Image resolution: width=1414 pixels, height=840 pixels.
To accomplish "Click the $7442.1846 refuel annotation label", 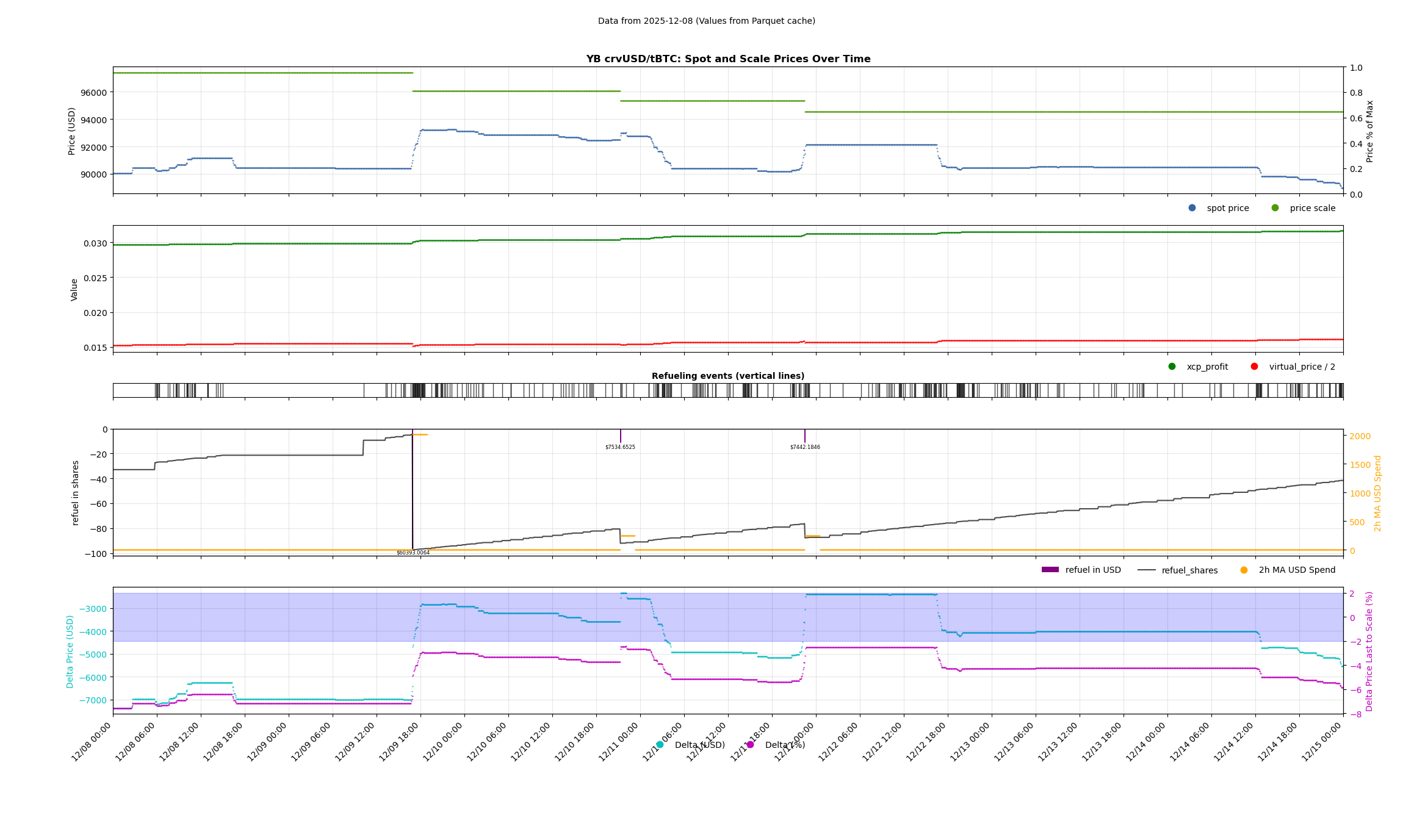I will click(x=805, y=447).
